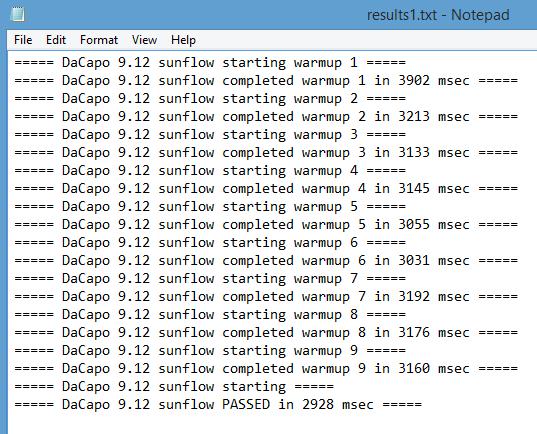Click the final 'sunflow starting' line
The image size is (537, 434).
click(x=174, y=386)
